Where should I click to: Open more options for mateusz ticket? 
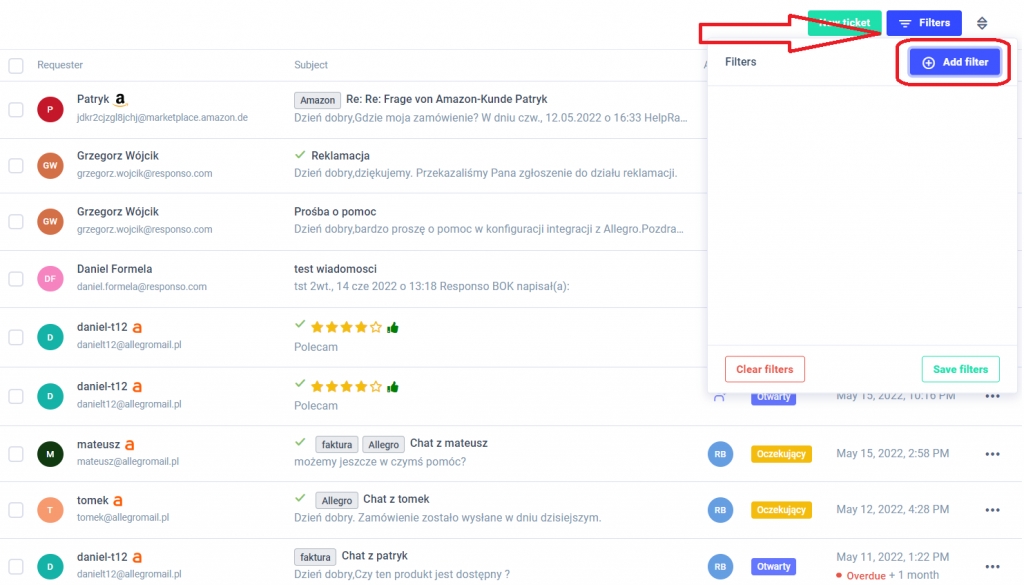[992, 454]
